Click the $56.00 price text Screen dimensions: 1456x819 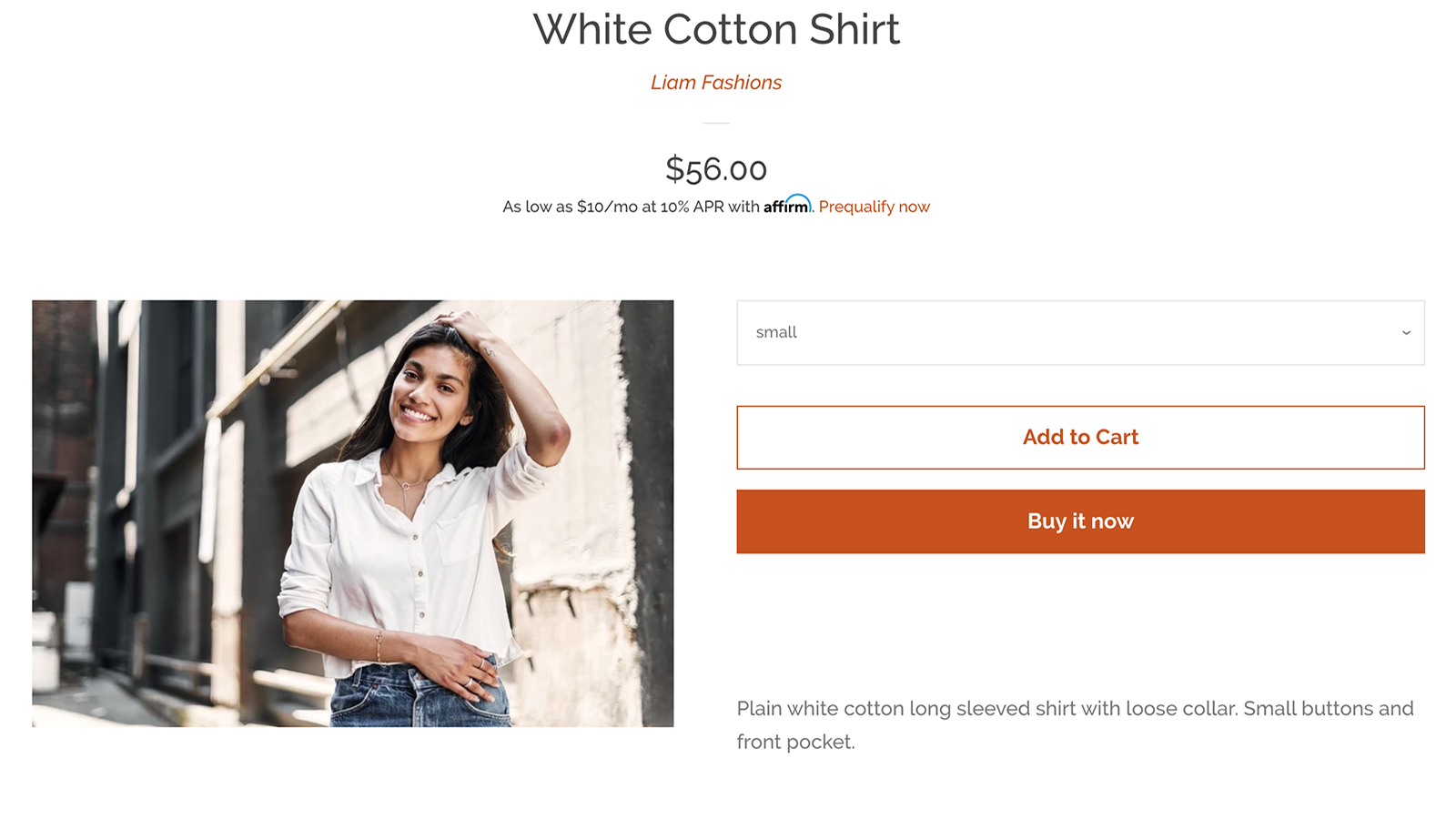[x=716, y=168]
